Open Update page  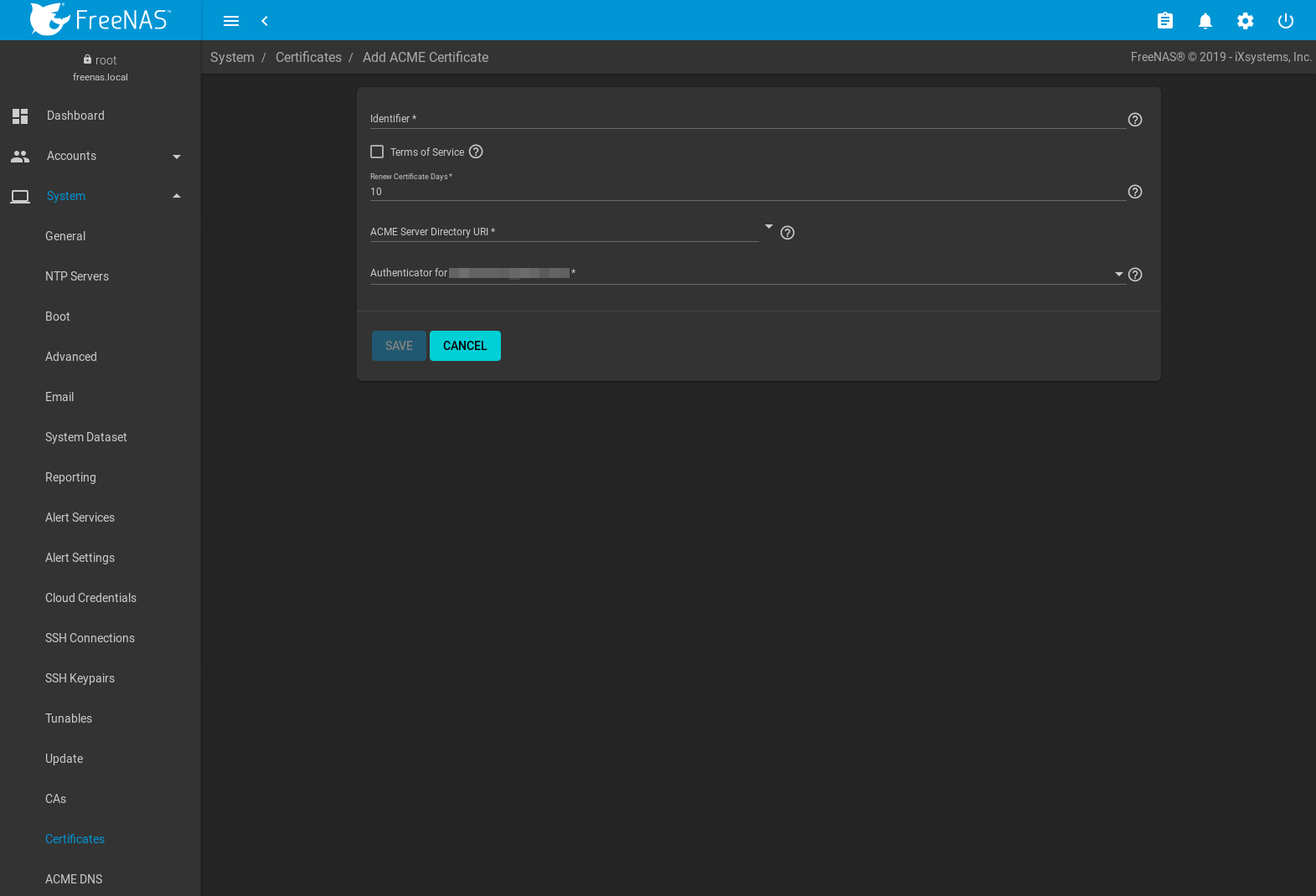64,759
